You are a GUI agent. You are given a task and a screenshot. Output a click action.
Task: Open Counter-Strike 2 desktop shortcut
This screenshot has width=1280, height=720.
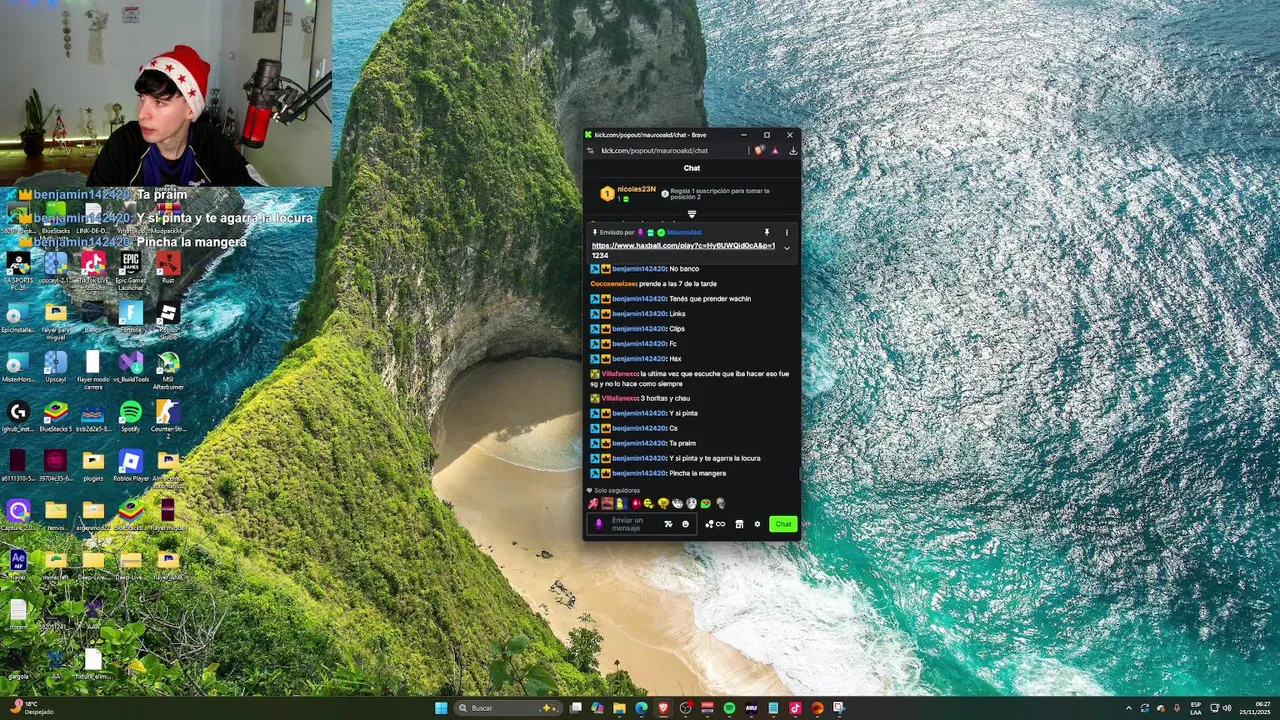pyautogui.click(x=168, y=419)
